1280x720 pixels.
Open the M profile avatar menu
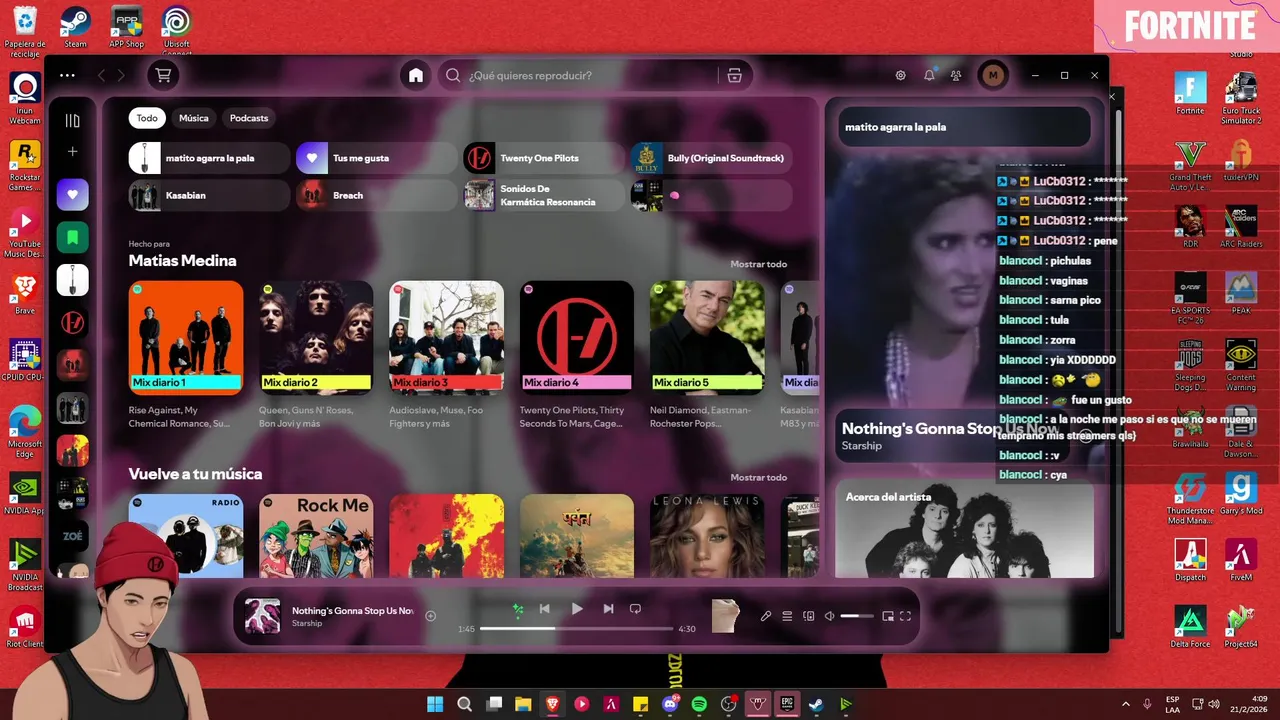coord(993,75)
